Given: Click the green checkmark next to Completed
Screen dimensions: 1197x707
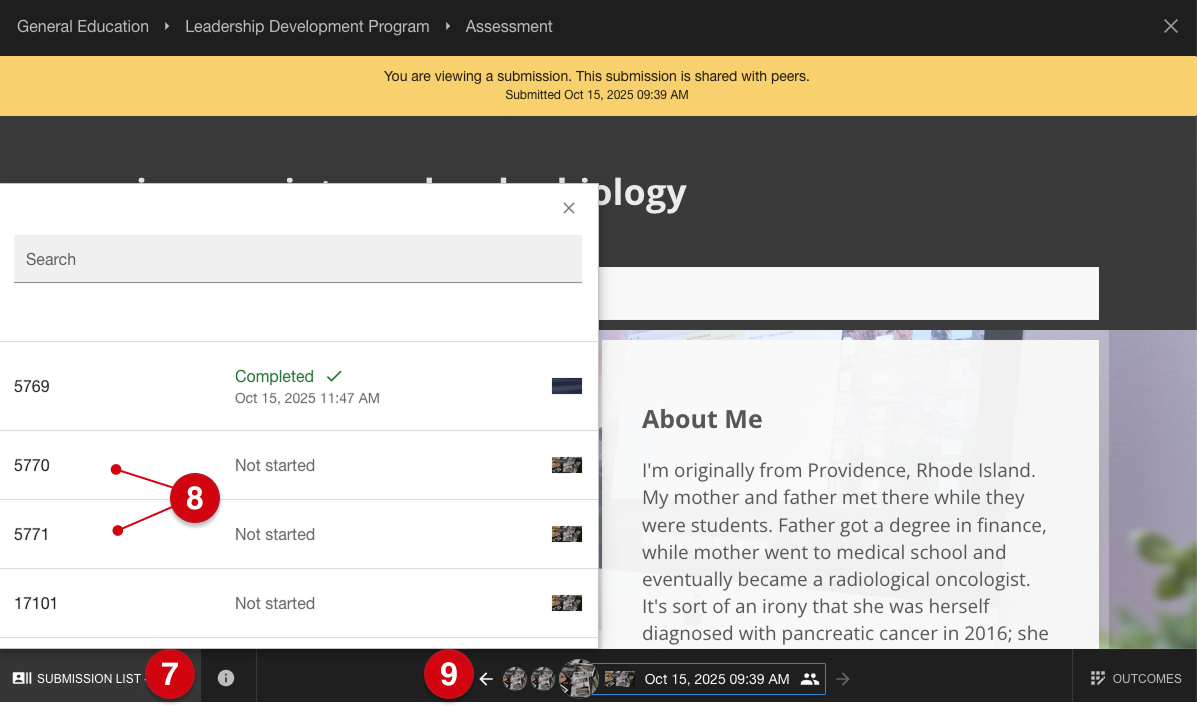Looking at the screenshot, I should tap(334, 376).
